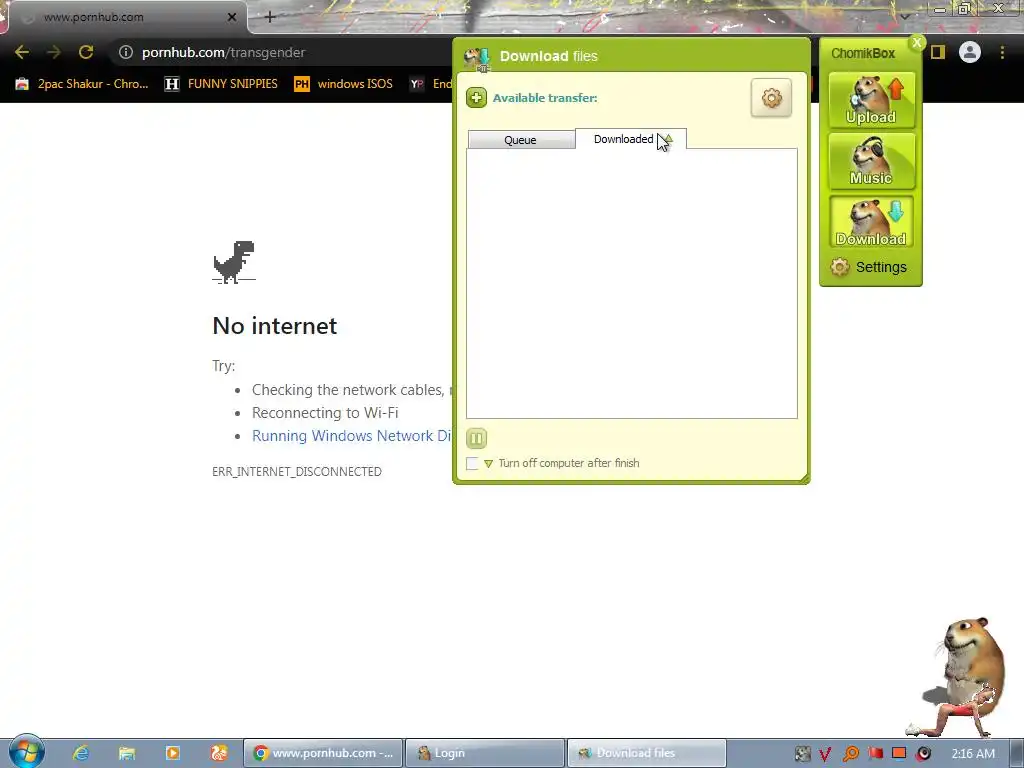Switch to Chrome window in taskbar
Image resolution: width=1024 pixels, height=768 pixels.
(x=323, y=753)
